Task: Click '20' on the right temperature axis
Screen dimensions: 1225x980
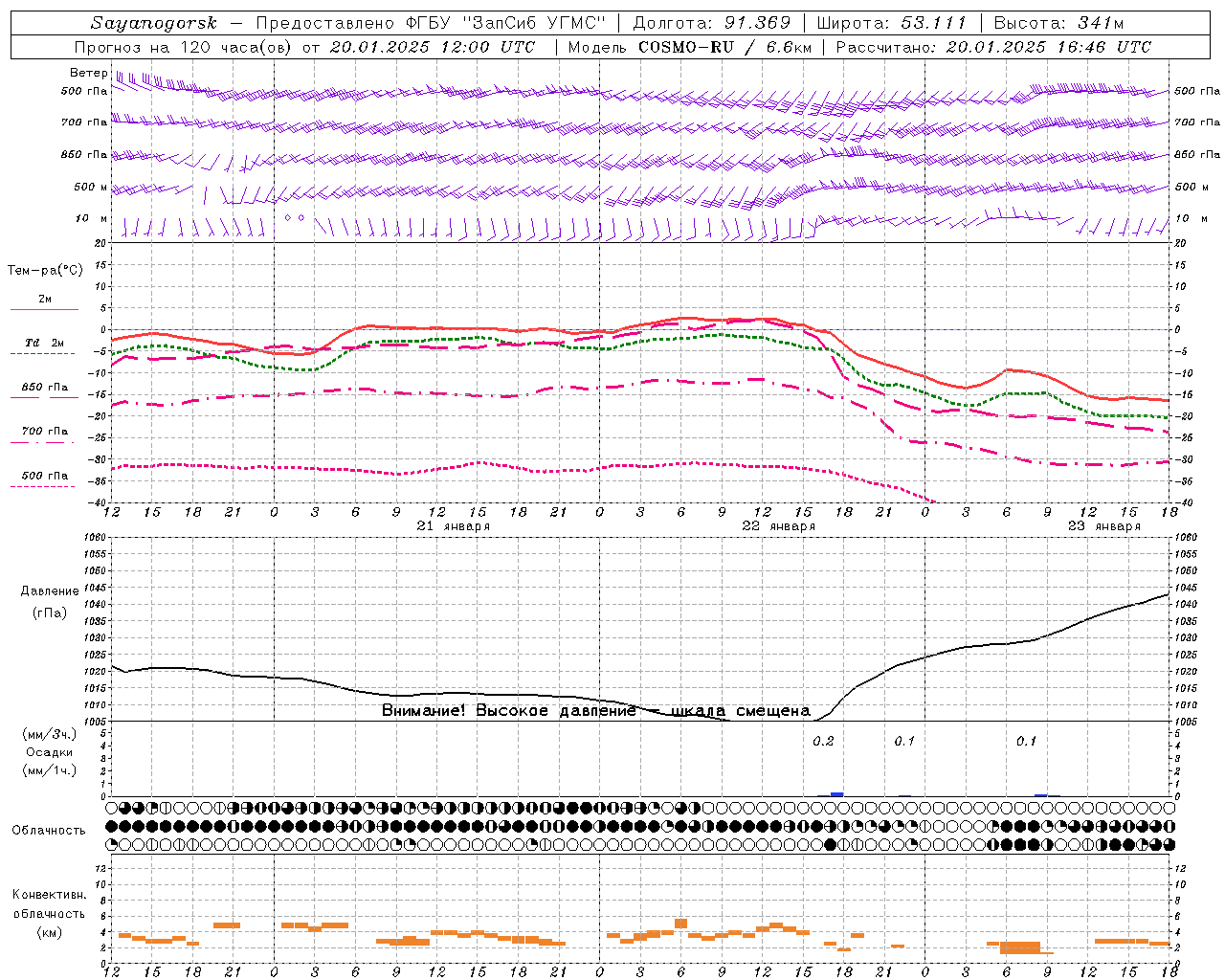Action: (x=1180, y=243)
